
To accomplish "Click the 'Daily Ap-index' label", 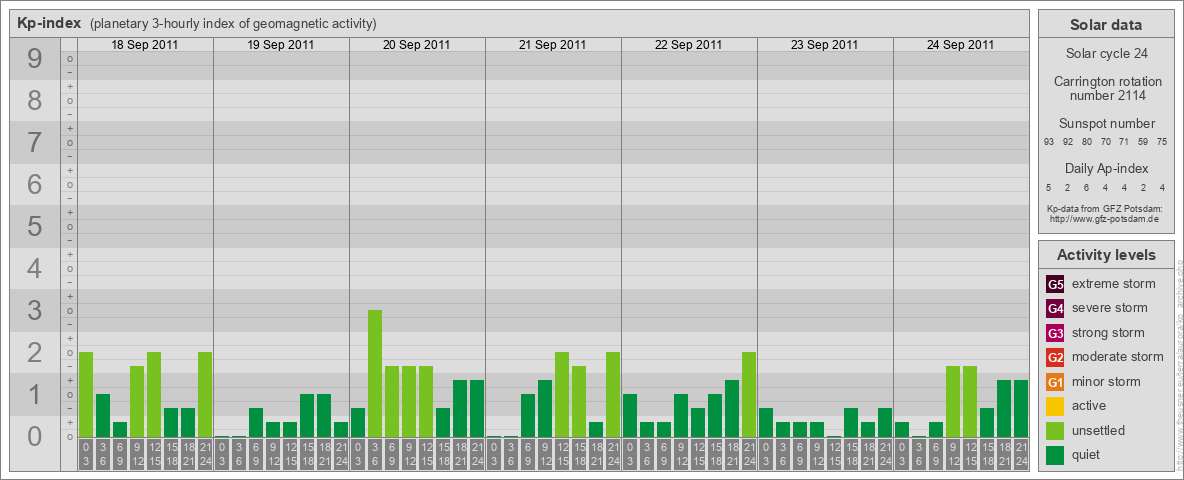I will [1106, 168].
